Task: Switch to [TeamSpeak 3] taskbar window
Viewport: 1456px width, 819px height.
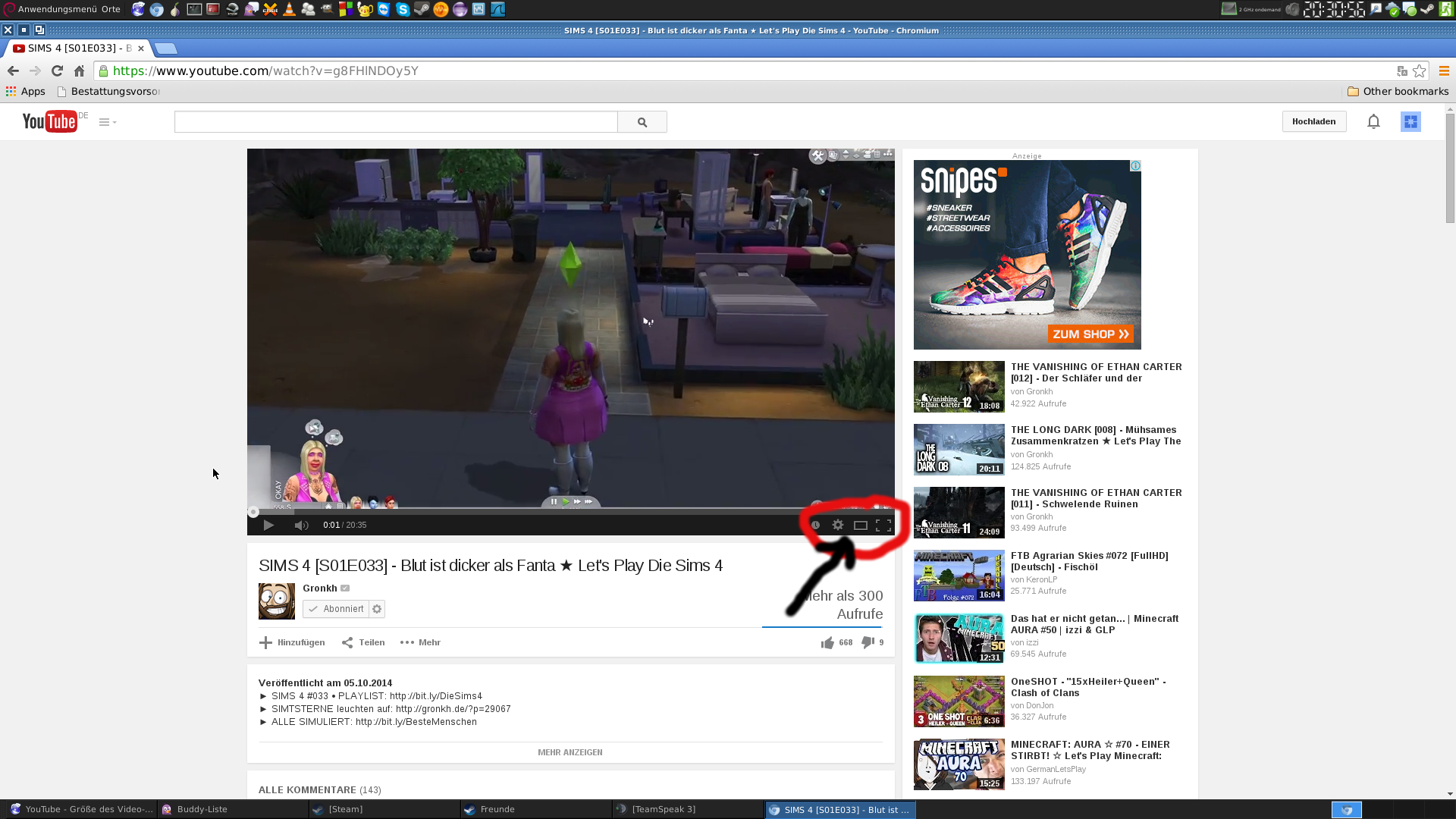Action: (688, 809)
